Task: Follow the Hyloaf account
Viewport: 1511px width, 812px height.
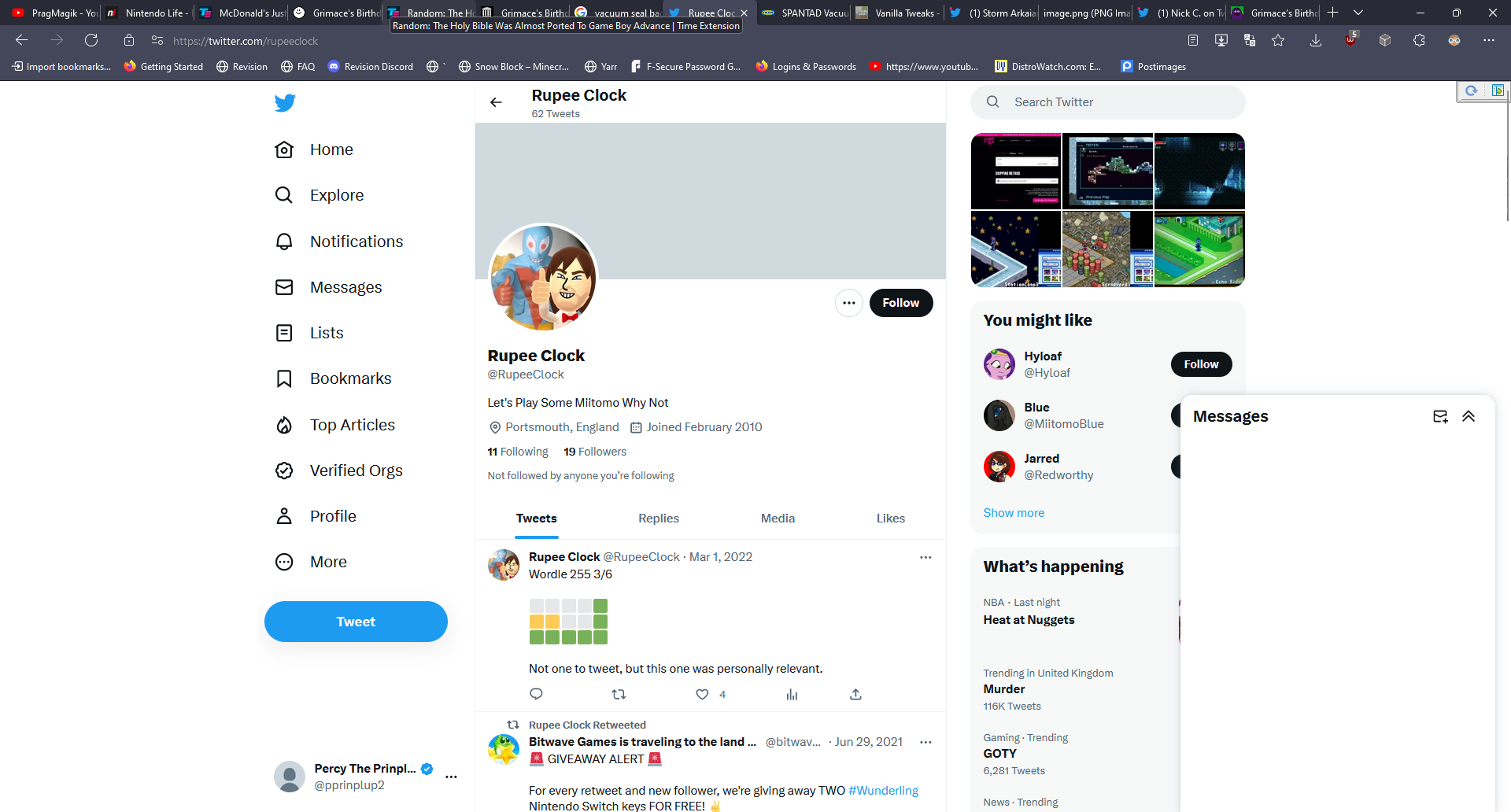Action: pos(1201,364)
